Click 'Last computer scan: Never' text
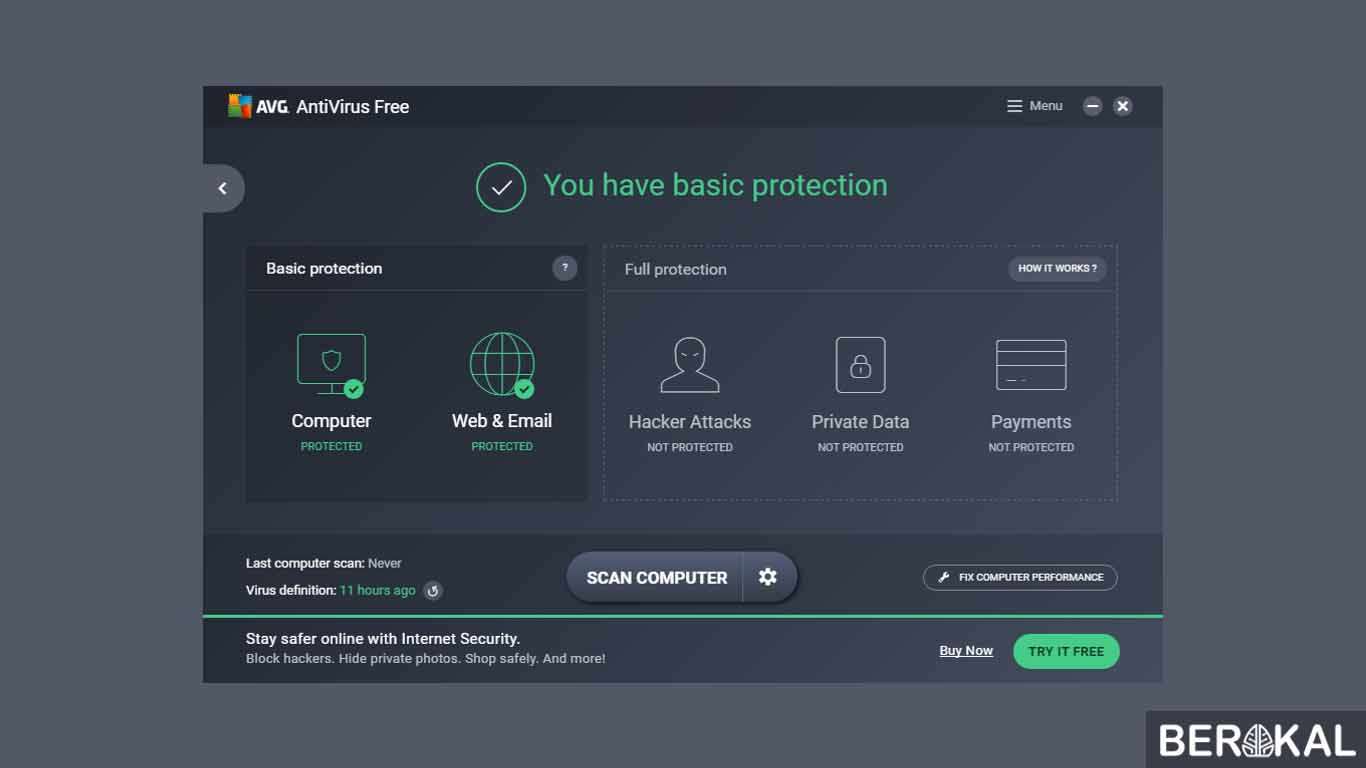This screenshot has width=1366, height=768. 324,563
